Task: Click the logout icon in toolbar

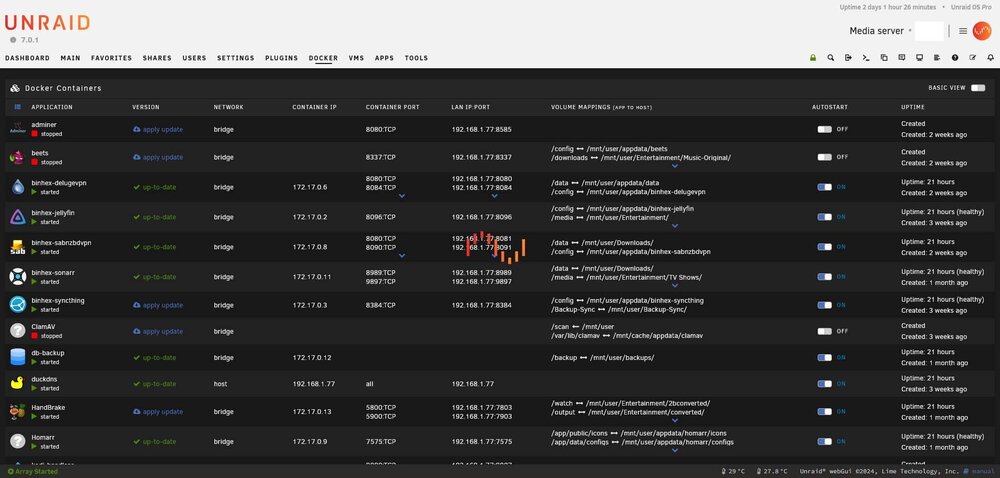Action: click(848, 57)
